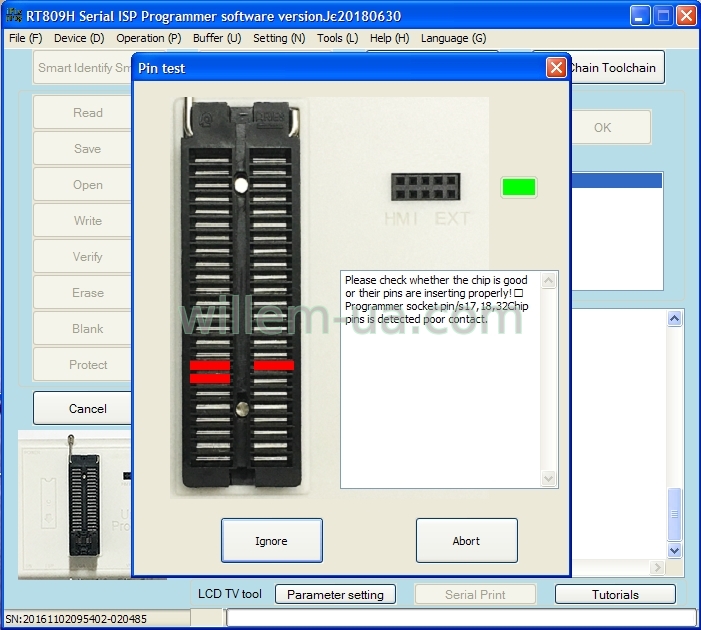This screenshot has width=701, height=630.
Task: Click the application icon in title bar
Action: pyautogui.click(x=14, y=16)
